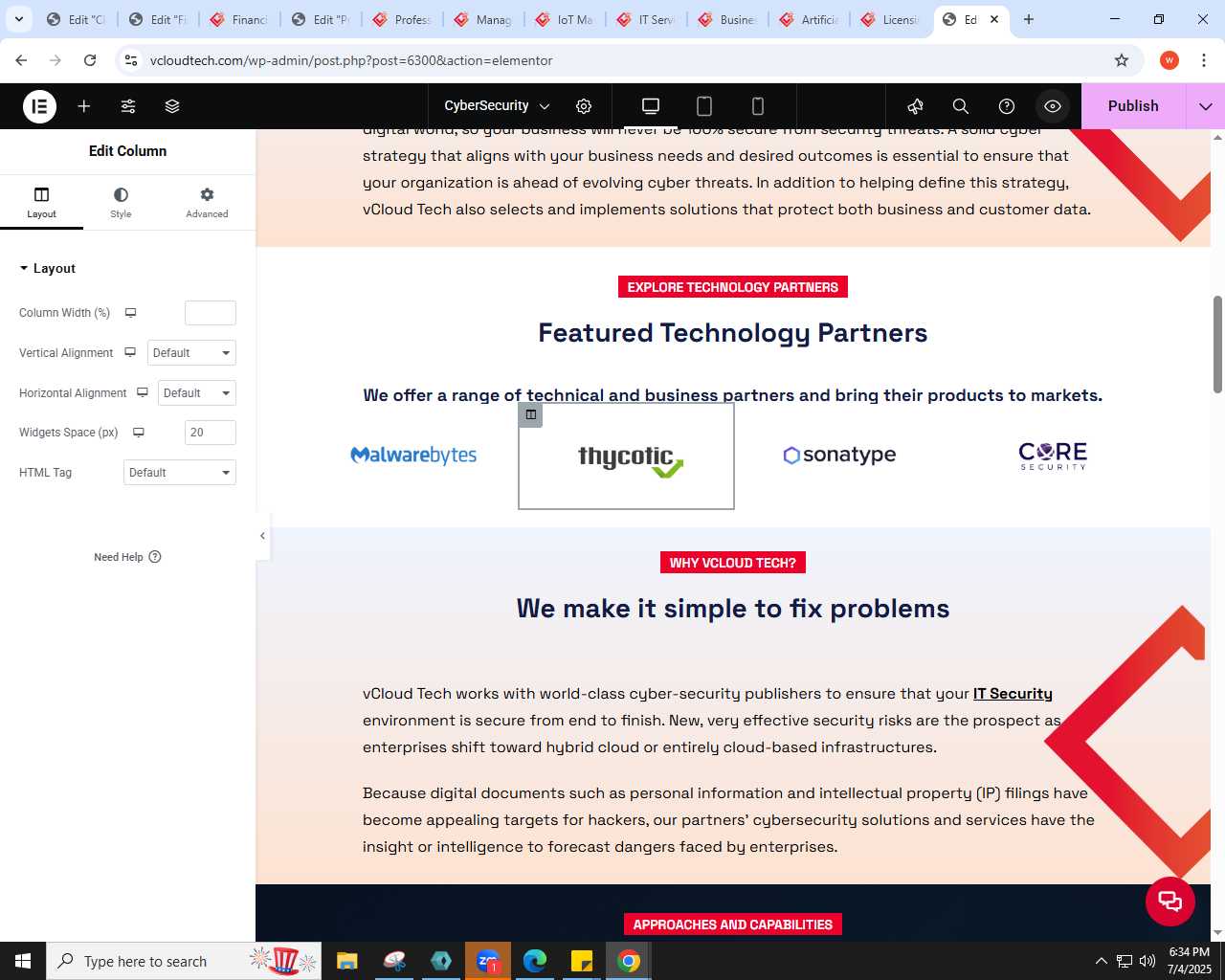
Task: Select the Malwarebytes logo image
Action: tap(413, 456)
